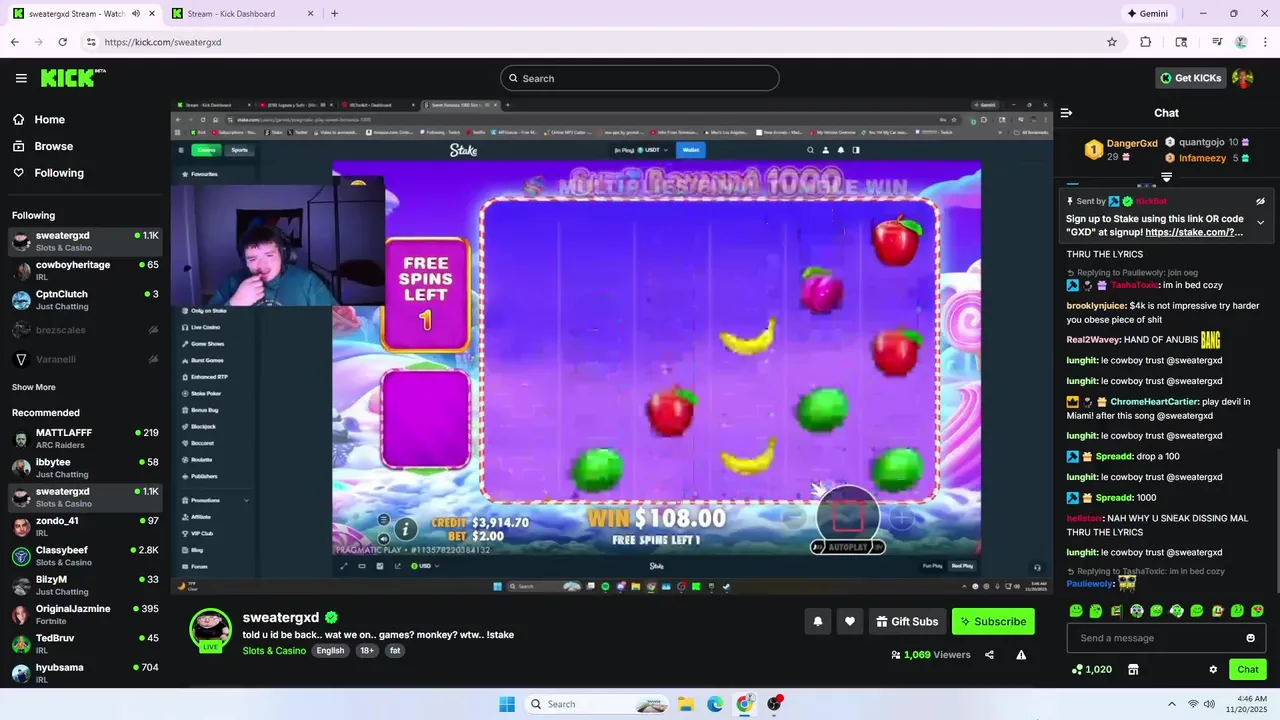Image resolution: width=1280 pixels, height=720 pixels.
Task: Click the Get KICKs button
Action: (x=1190, y=78)
